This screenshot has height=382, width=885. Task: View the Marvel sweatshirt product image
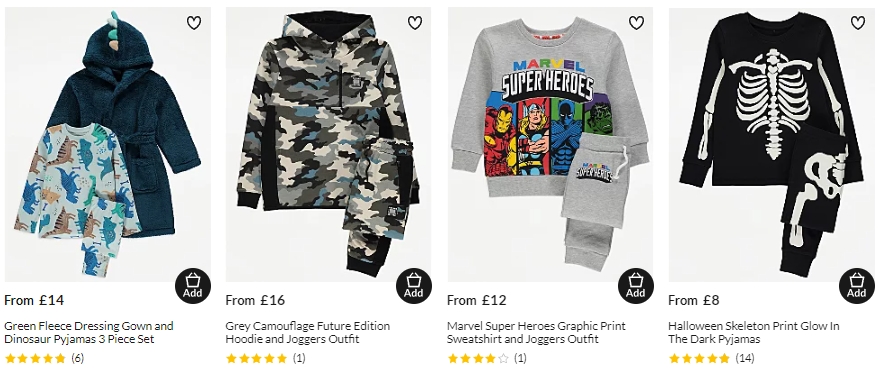coord(550,144)
